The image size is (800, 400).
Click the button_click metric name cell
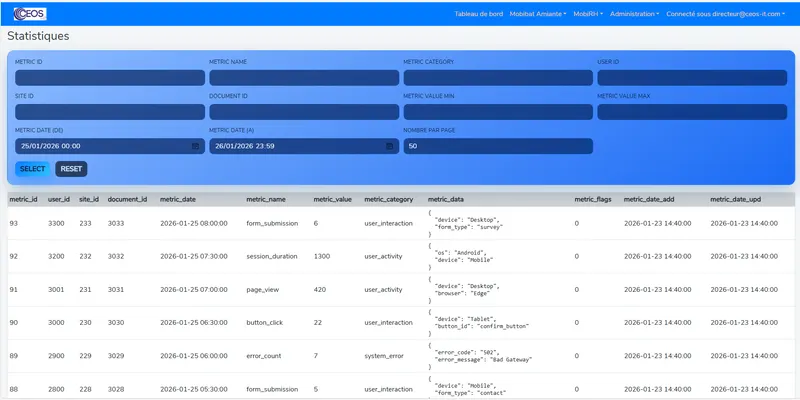(264, 323)
